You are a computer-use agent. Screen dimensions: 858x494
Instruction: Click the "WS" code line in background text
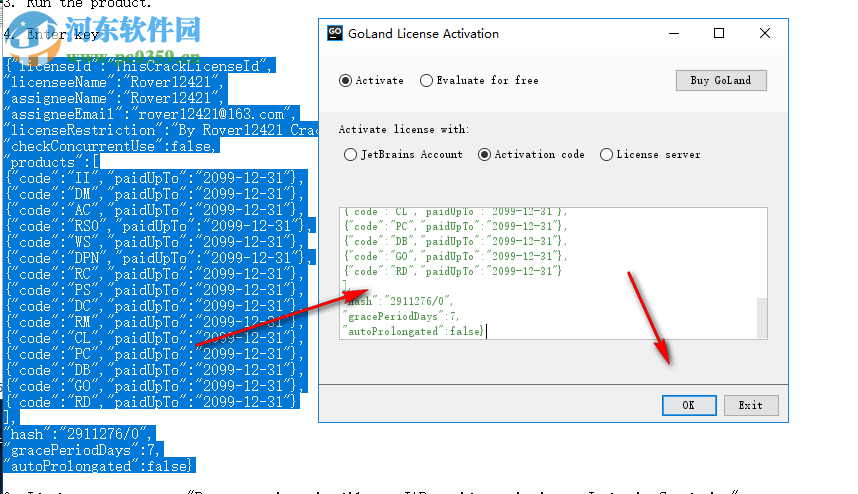click(155, 242)
